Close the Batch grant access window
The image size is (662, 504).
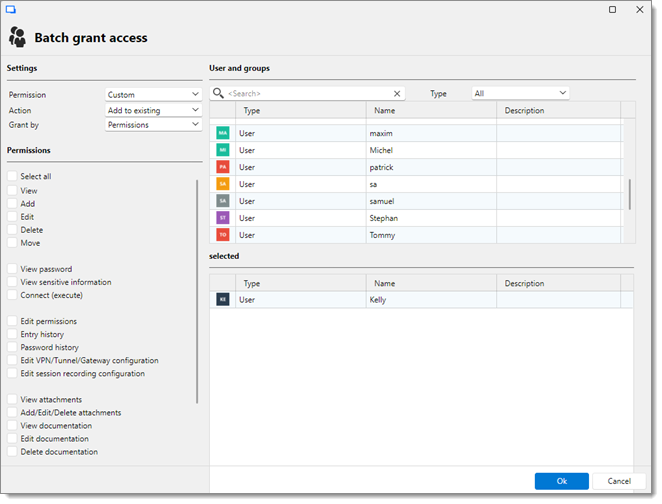(640, 9)
